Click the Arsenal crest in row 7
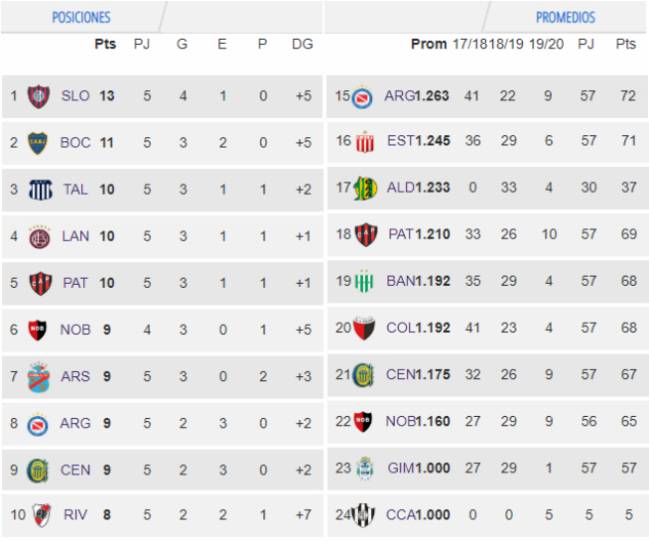649x541 pixels. coord(38,377)
